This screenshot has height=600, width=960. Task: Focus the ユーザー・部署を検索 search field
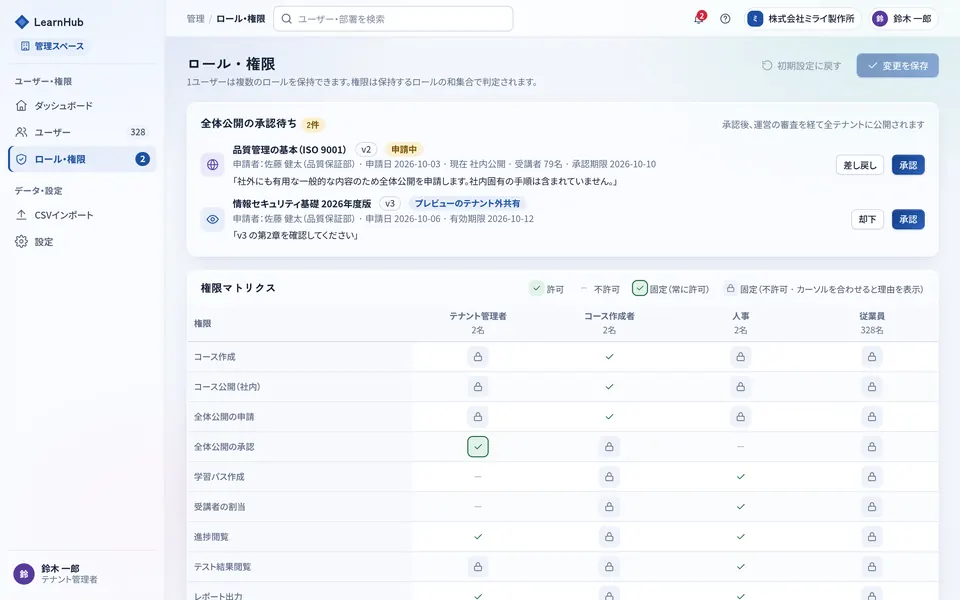click(393, 19)
